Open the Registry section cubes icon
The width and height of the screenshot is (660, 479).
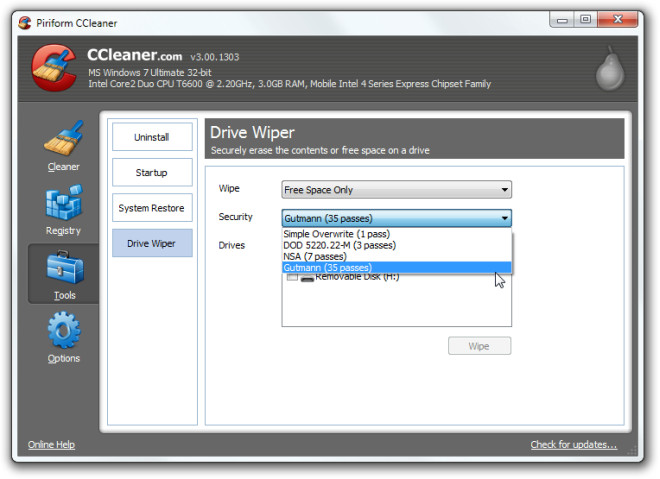64,202
